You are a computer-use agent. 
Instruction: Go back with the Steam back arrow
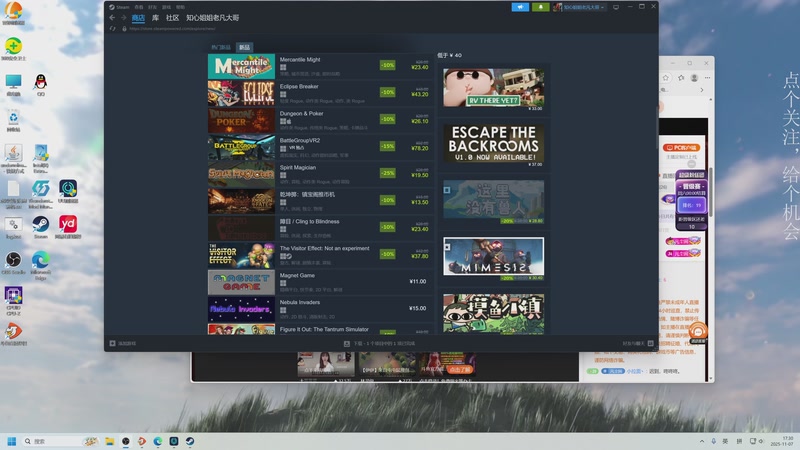[112, 18]
